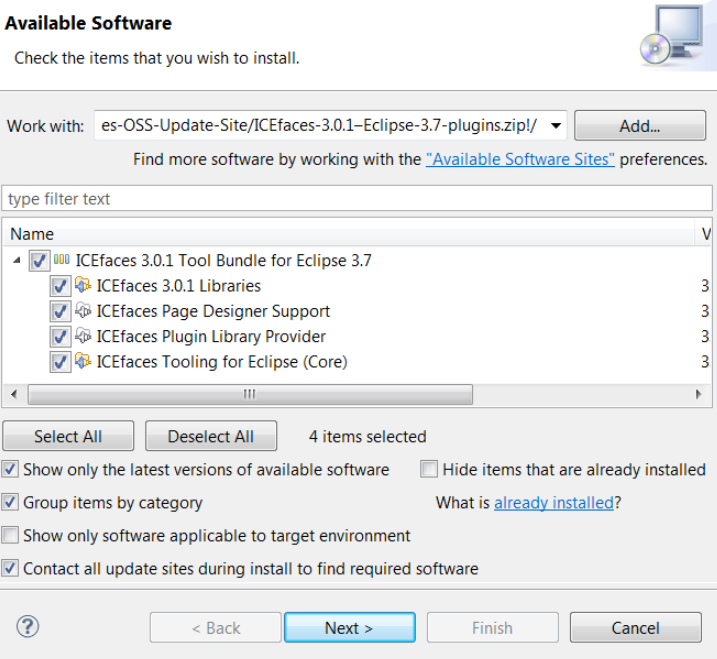
Task: Click the Name column header
Action: (x=32, y=234)
